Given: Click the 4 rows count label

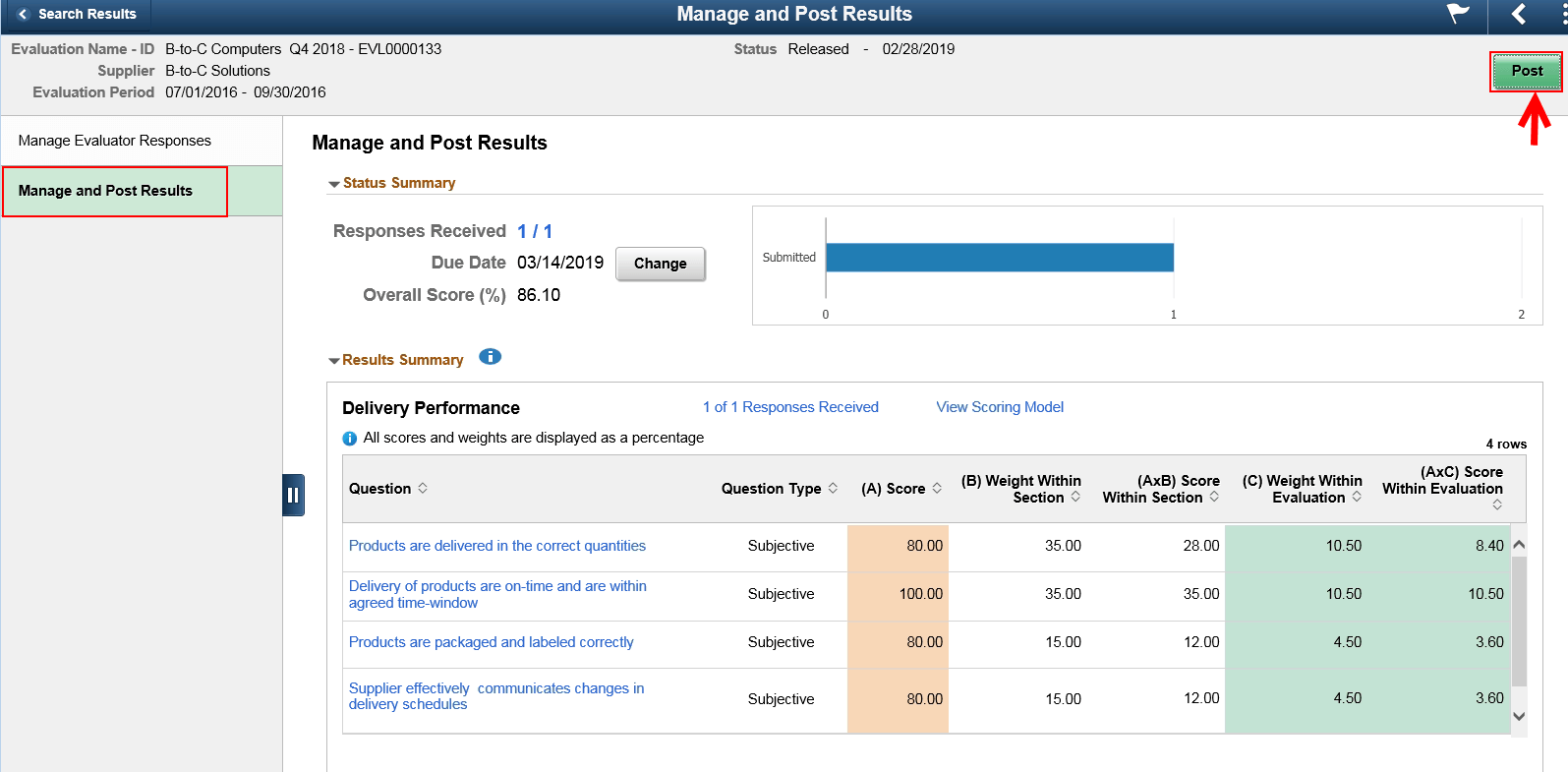Looking at the screenshot, I should click(x=1506, y=445).
